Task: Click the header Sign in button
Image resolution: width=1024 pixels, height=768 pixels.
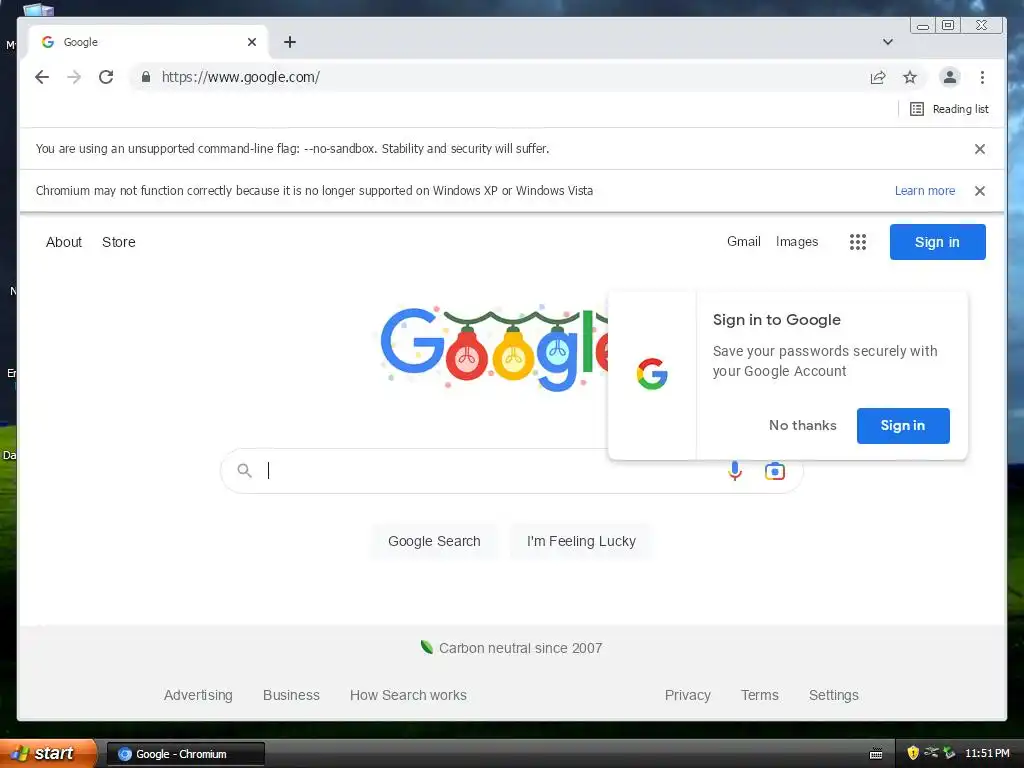Action: pos(937,242)
